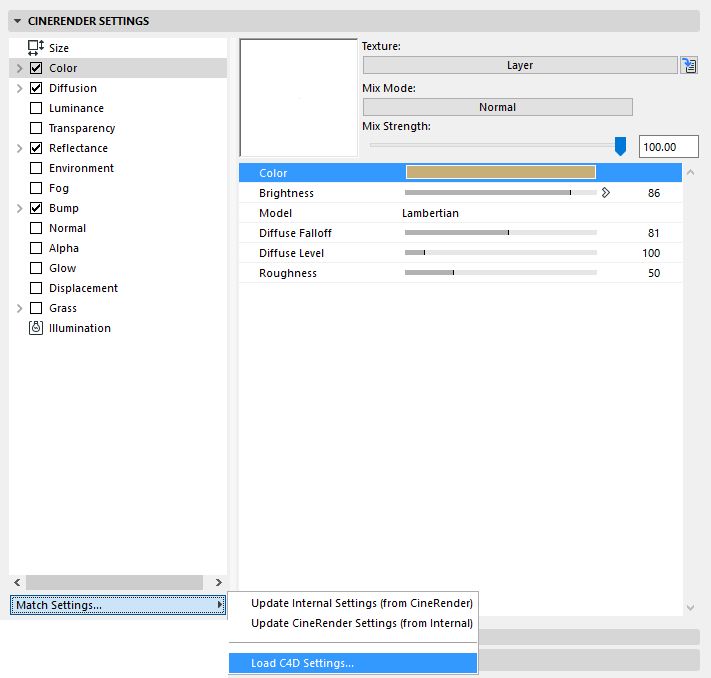Uncheck the Reflectance checkbox
Viewport: 711px width, 678px height.
pyautogui.click(x=36, y=148)
